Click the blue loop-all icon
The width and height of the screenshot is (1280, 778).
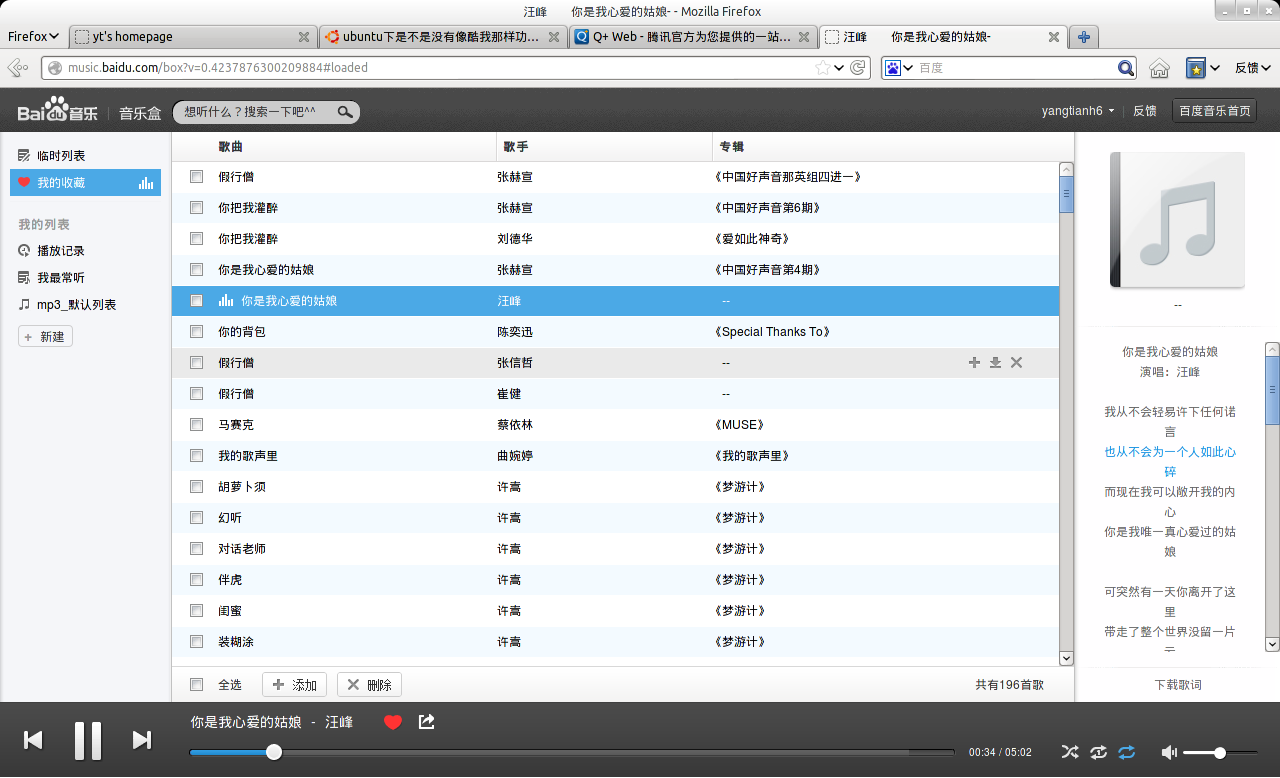click(x=1127, y=752)
